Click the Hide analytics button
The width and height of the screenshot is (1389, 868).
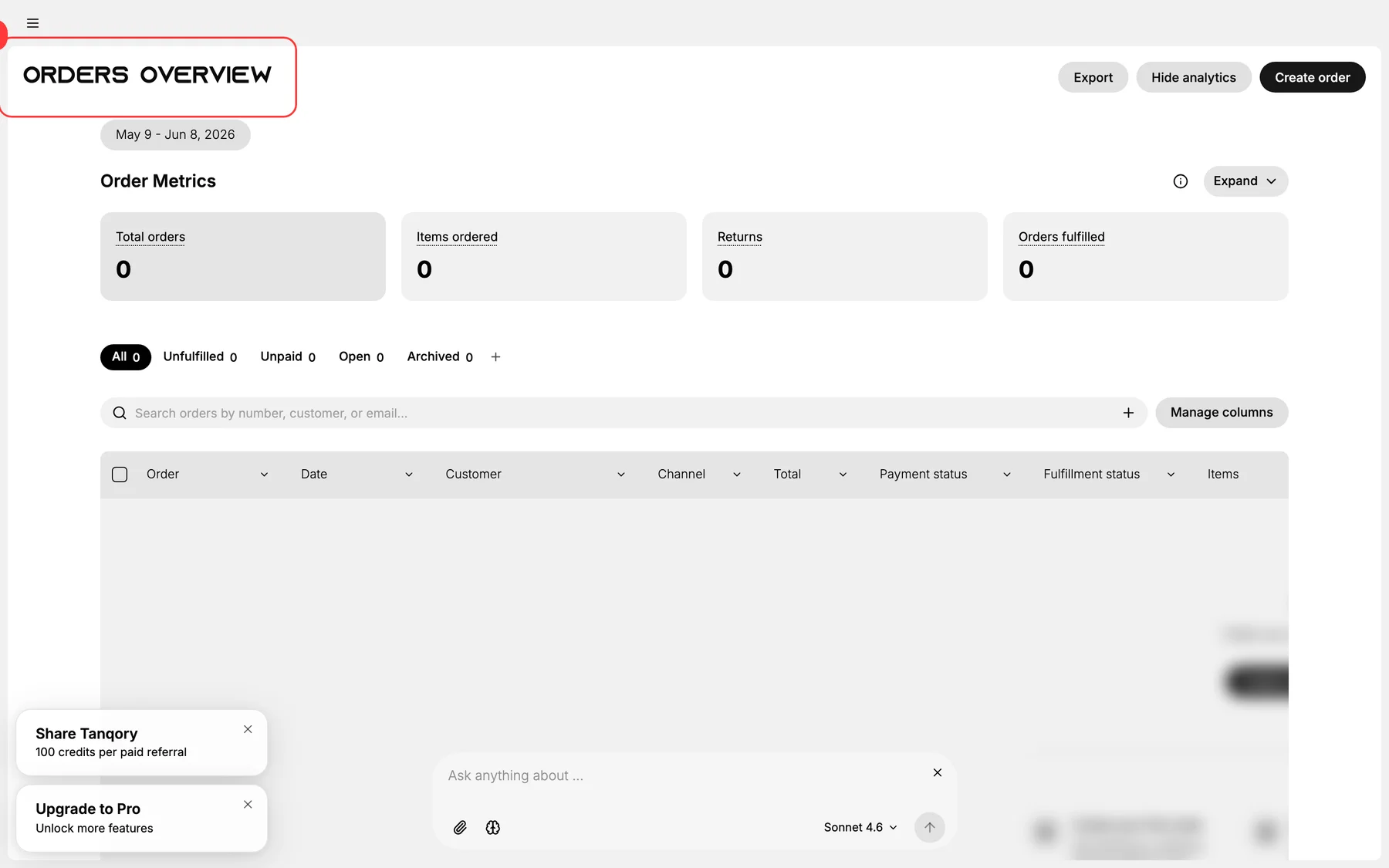point(1193,77)
